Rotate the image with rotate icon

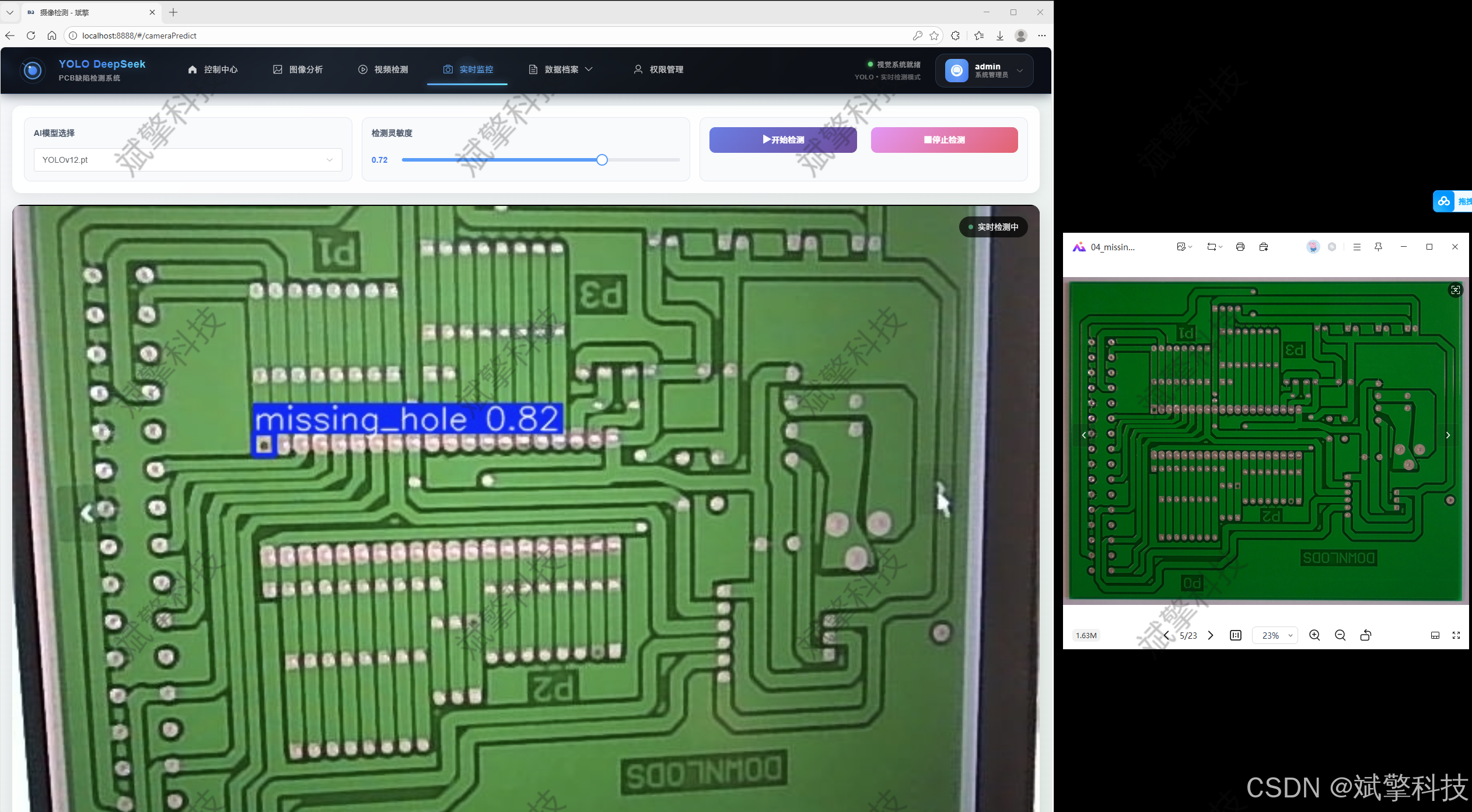click(x=1365, y=635)
